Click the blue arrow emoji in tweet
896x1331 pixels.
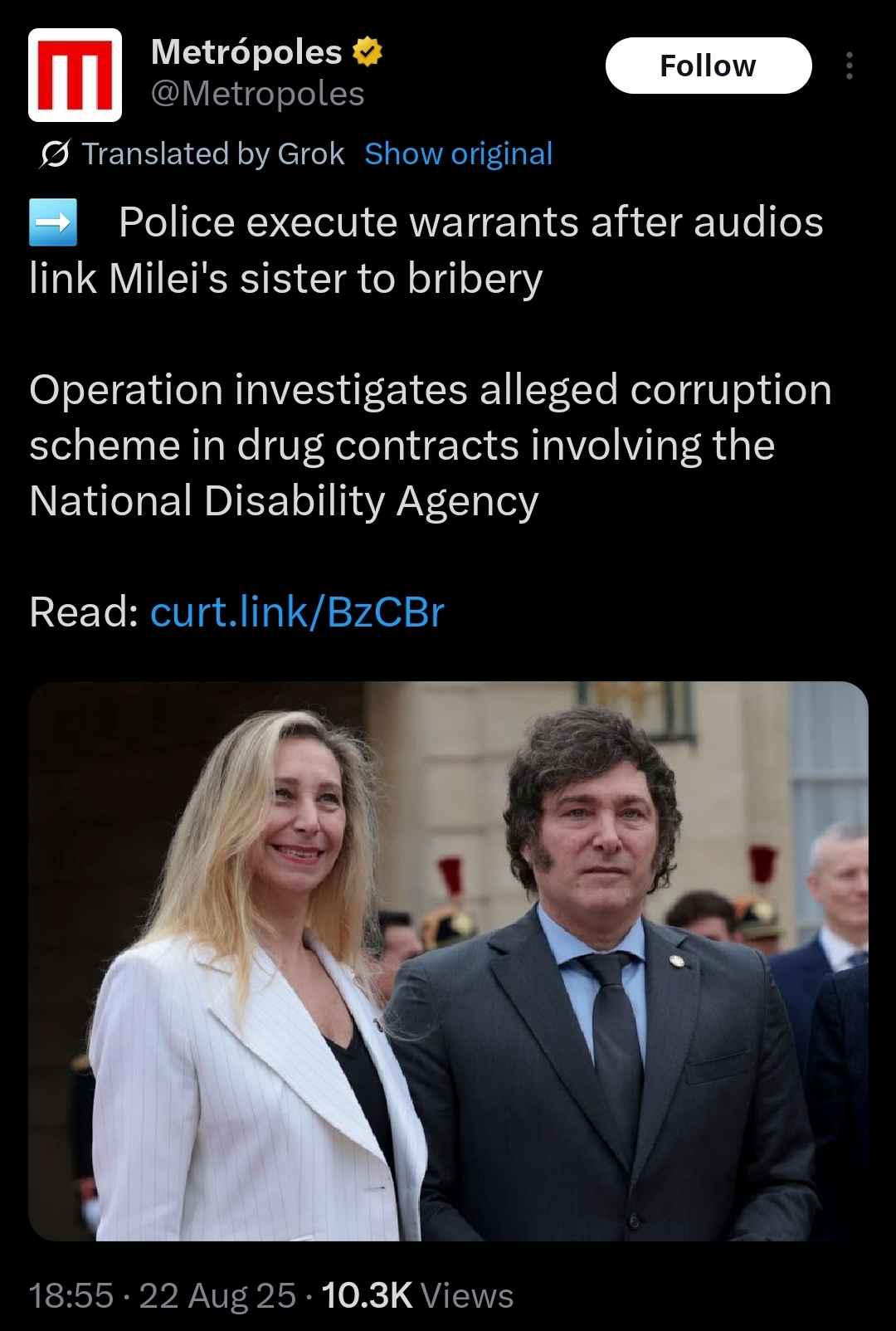(53, 222)
